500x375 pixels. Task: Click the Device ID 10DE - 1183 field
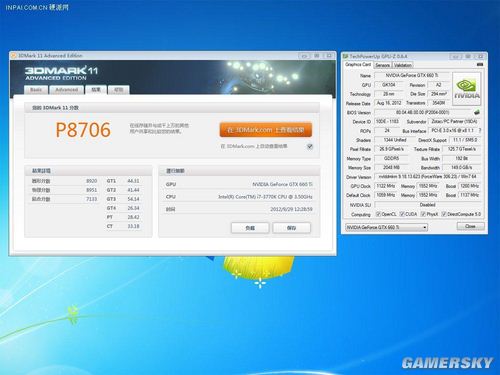(387, 121)
